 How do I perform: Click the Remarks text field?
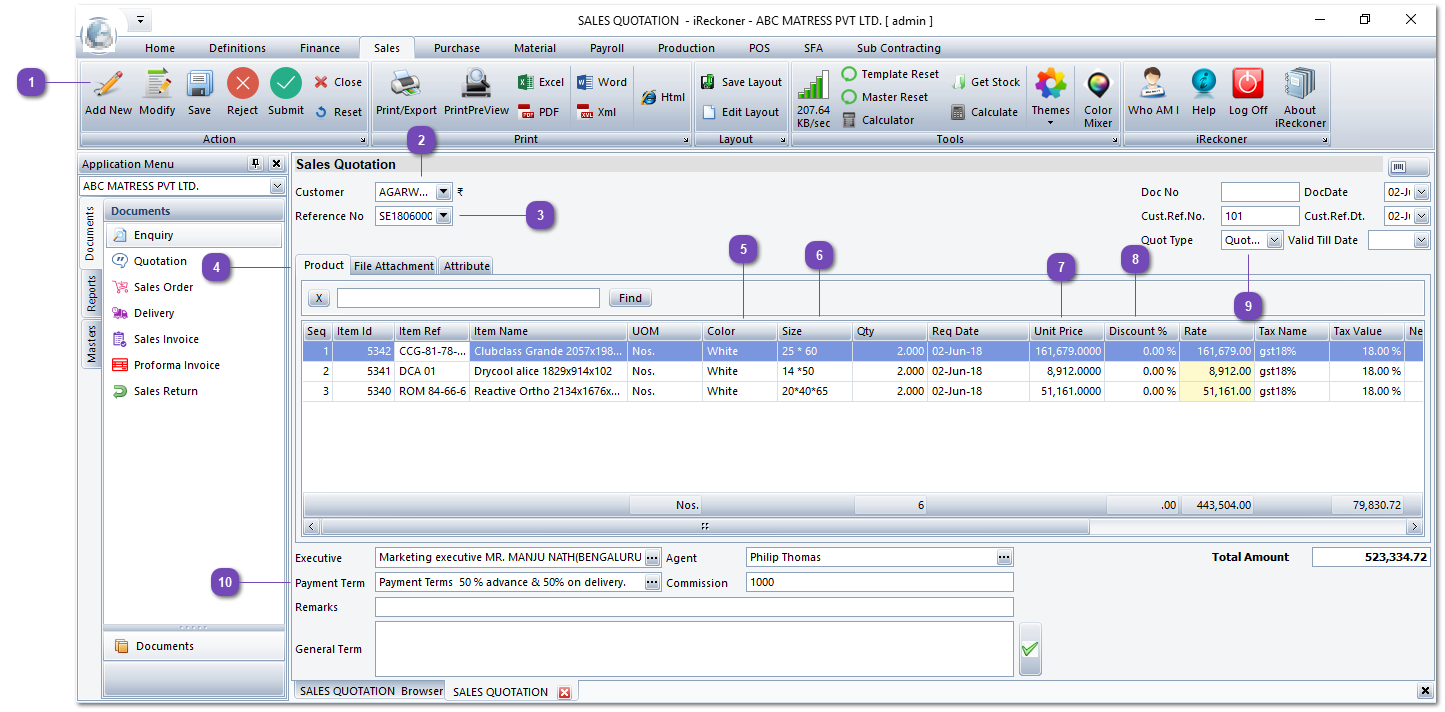tap(694, 607)
